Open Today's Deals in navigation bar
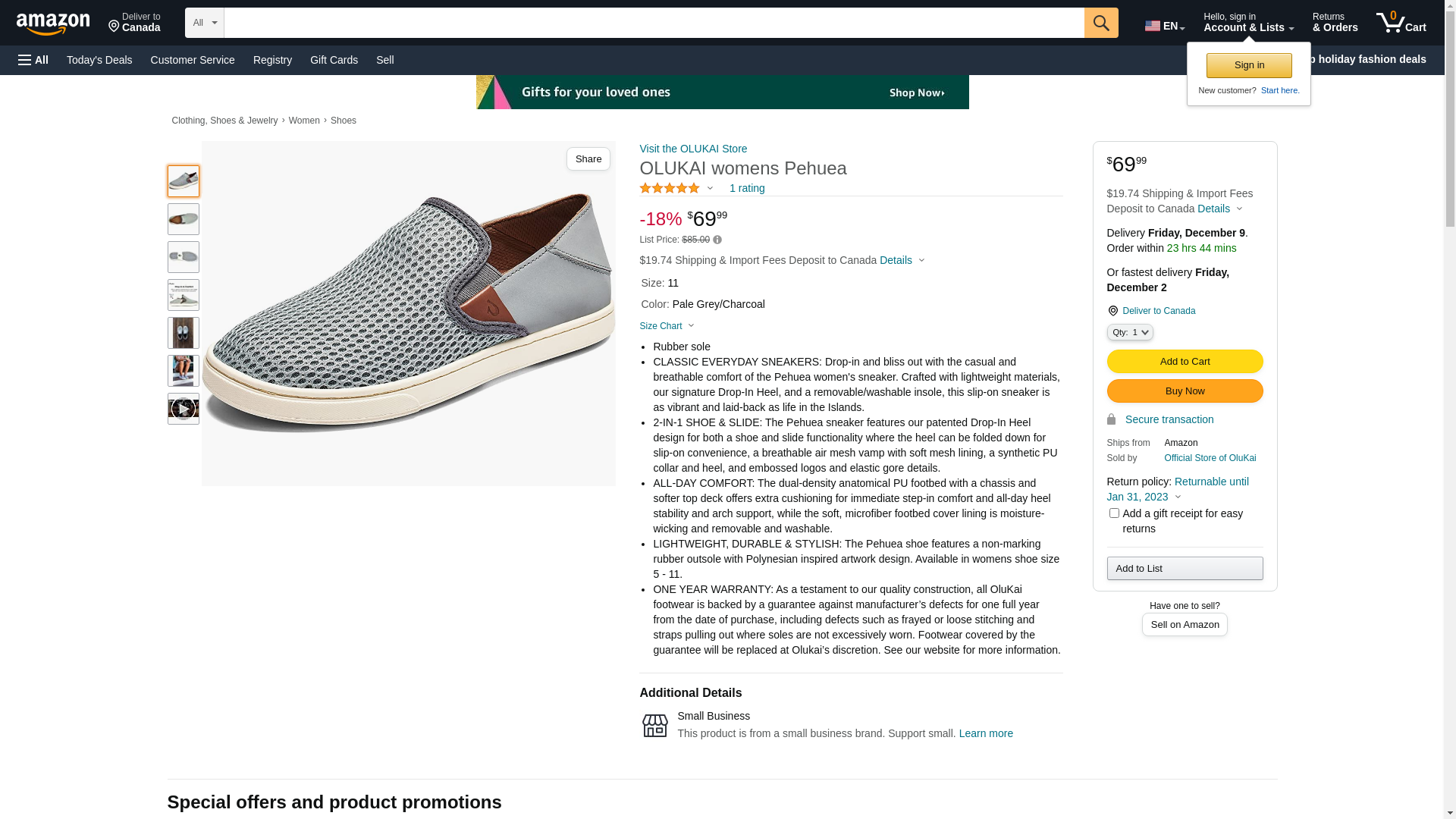This screenshot has height=819, width=1456. coord(99,60)
